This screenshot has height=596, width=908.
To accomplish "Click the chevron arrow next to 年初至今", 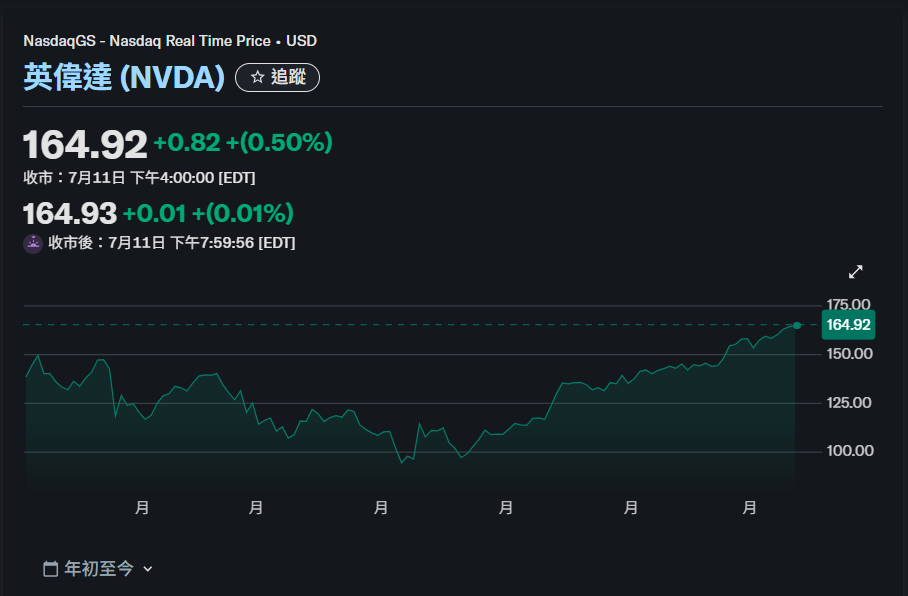I will [148, 569].
